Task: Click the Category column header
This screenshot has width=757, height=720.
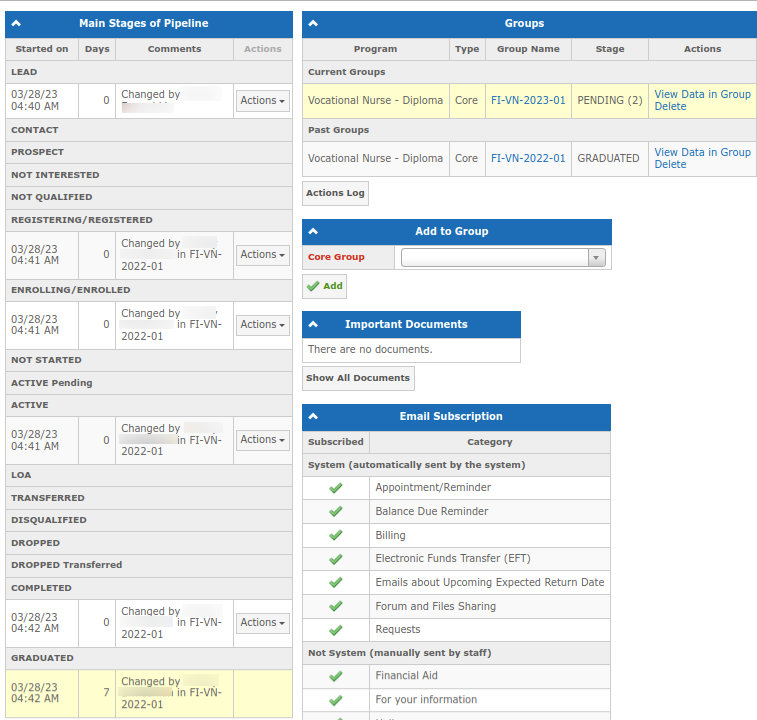Action: [490, 442]
